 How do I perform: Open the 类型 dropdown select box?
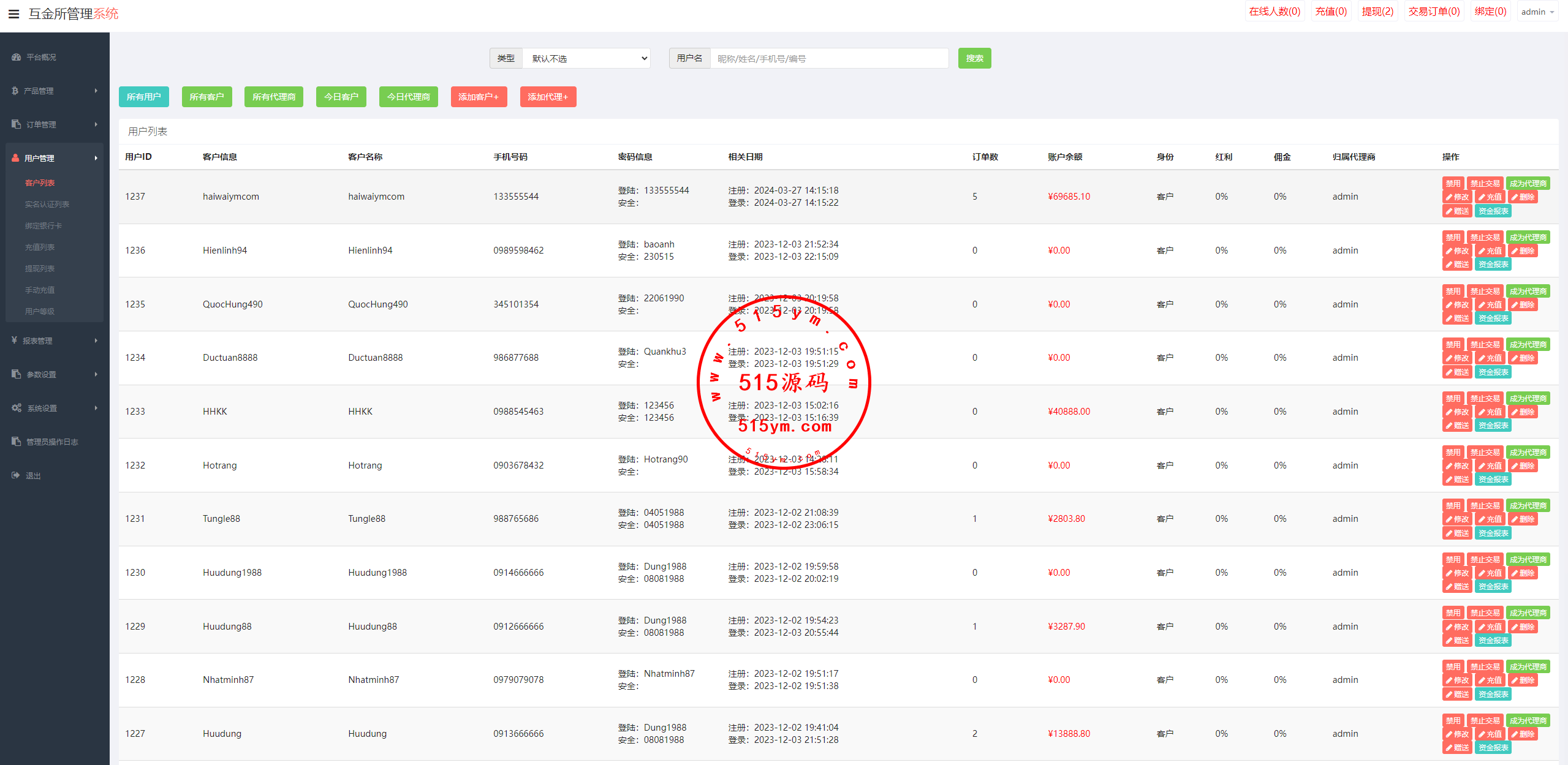point(586,58)
